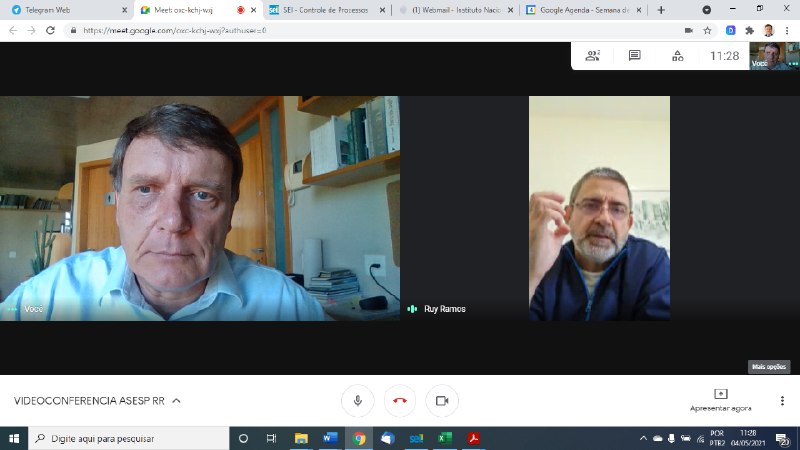Switch to Google Agenda tab
The image size is (800, 450).
pos(584,10)
